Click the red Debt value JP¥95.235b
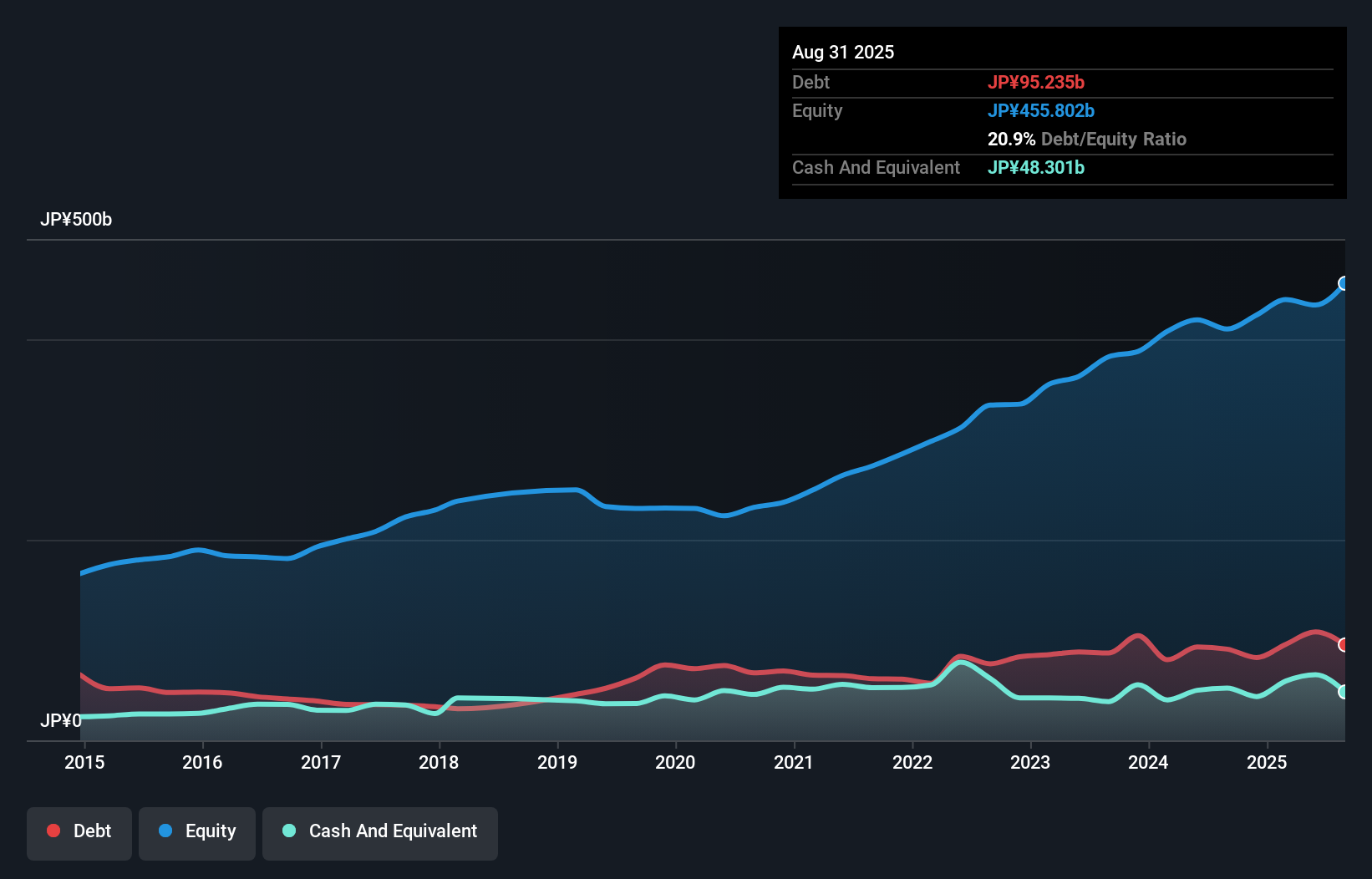 [x=1037, y=82]
